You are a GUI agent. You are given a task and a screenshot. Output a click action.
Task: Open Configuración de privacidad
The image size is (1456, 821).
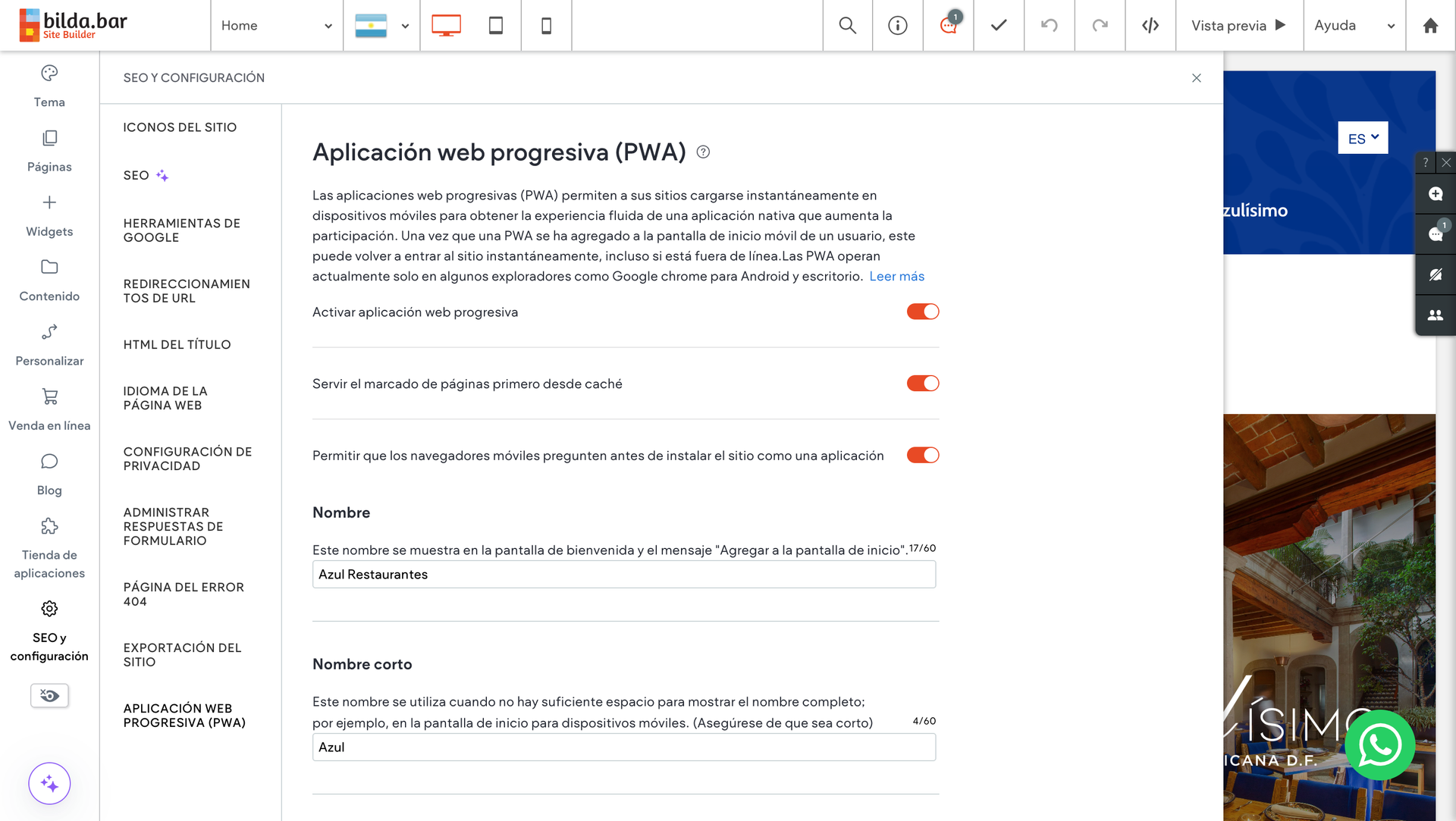(187, 459)
